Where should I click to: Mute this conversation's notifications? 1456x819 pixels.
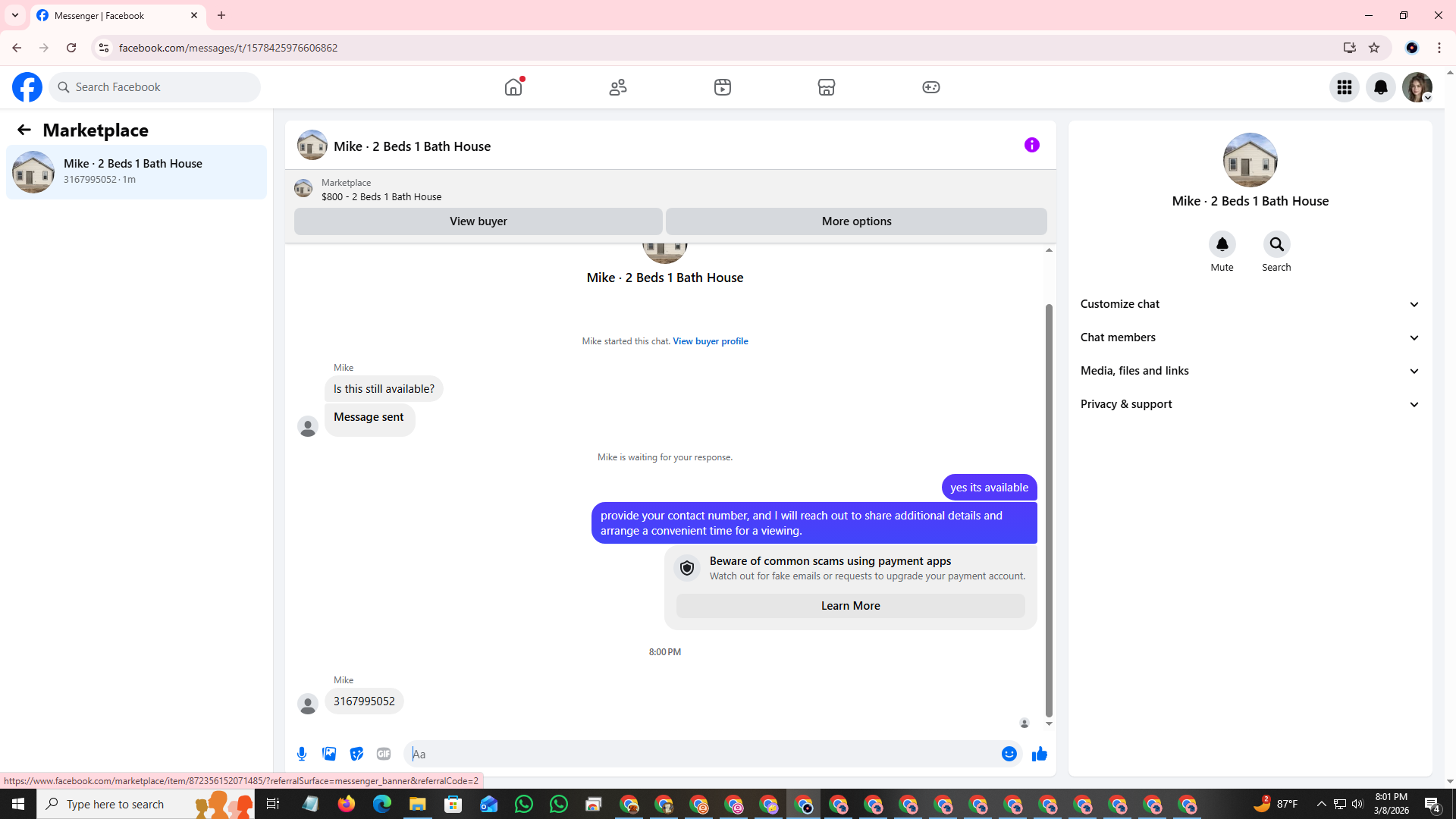tap(1222, 245)
